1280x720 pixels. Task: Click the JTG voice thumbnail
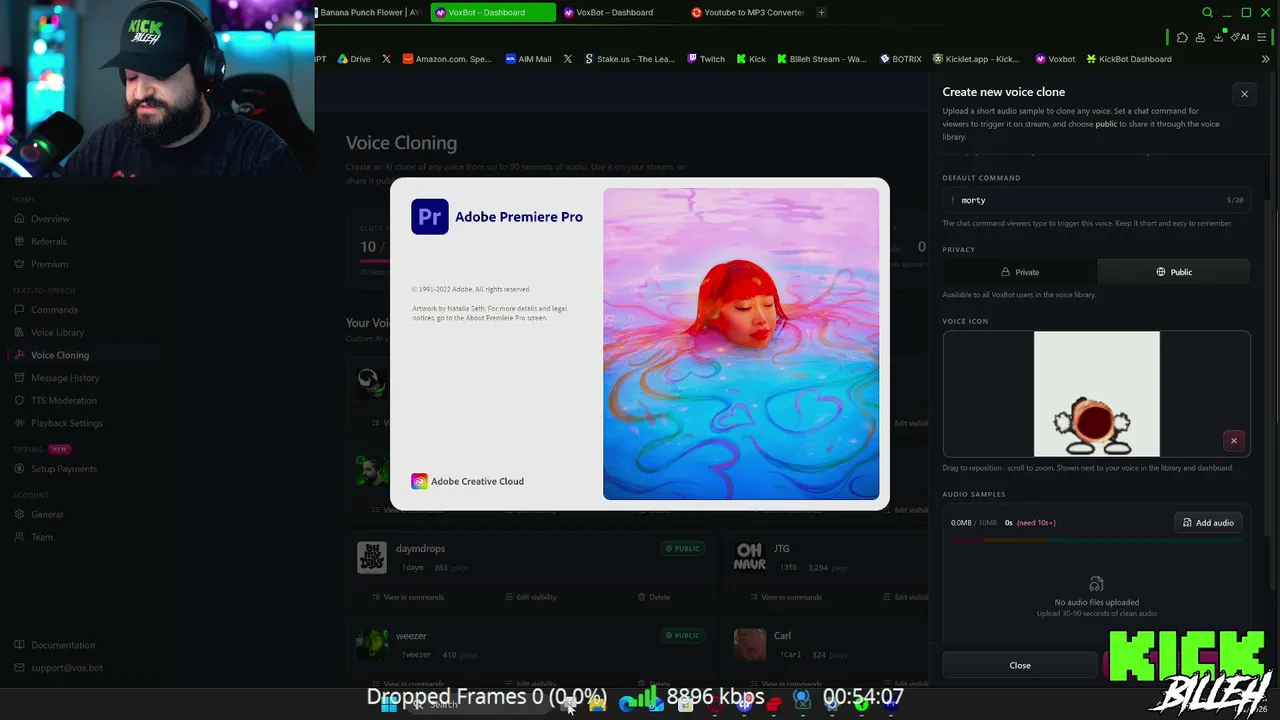(750, 557)
